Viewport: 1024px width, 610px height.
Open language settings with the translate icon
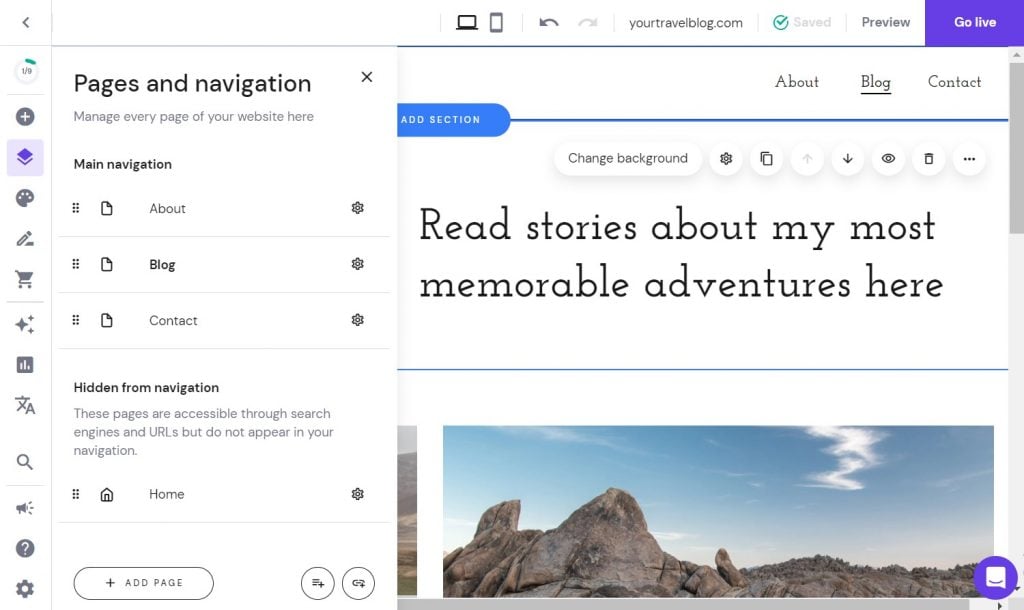[25, 405]
